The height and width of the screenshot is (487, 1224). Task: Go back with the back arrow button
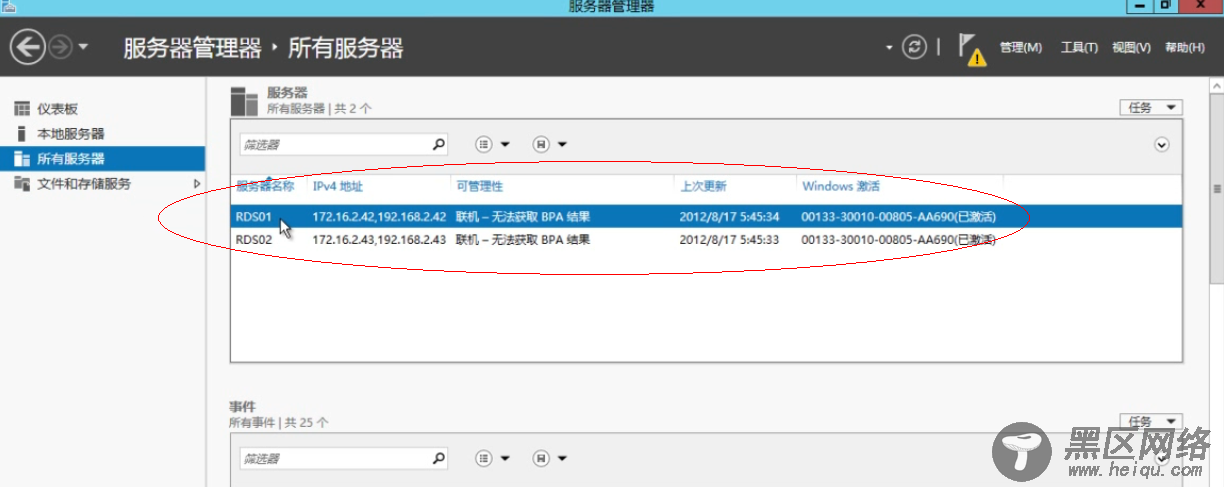tap(28, 46)
